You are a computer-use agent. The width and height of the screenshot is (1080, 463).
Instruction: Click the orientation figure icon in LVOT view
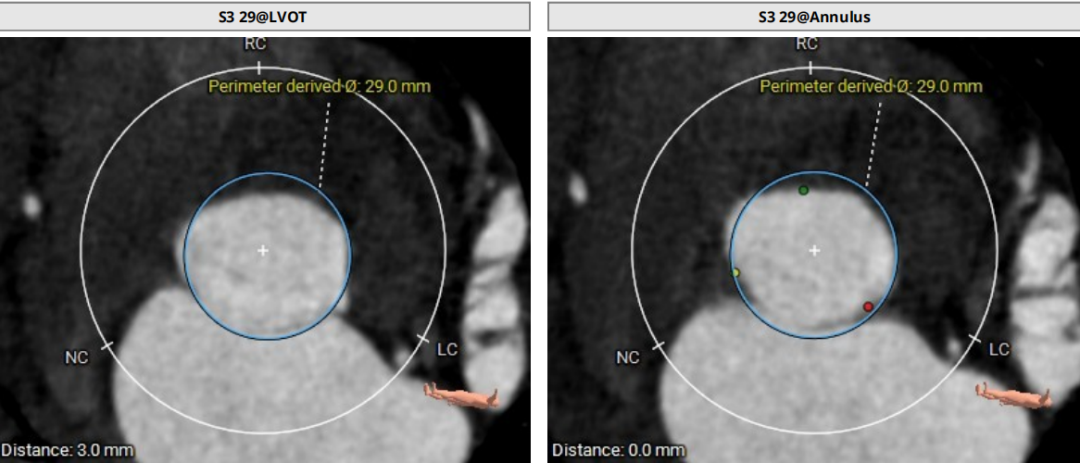pyautogui.click(x=460, y=395)
